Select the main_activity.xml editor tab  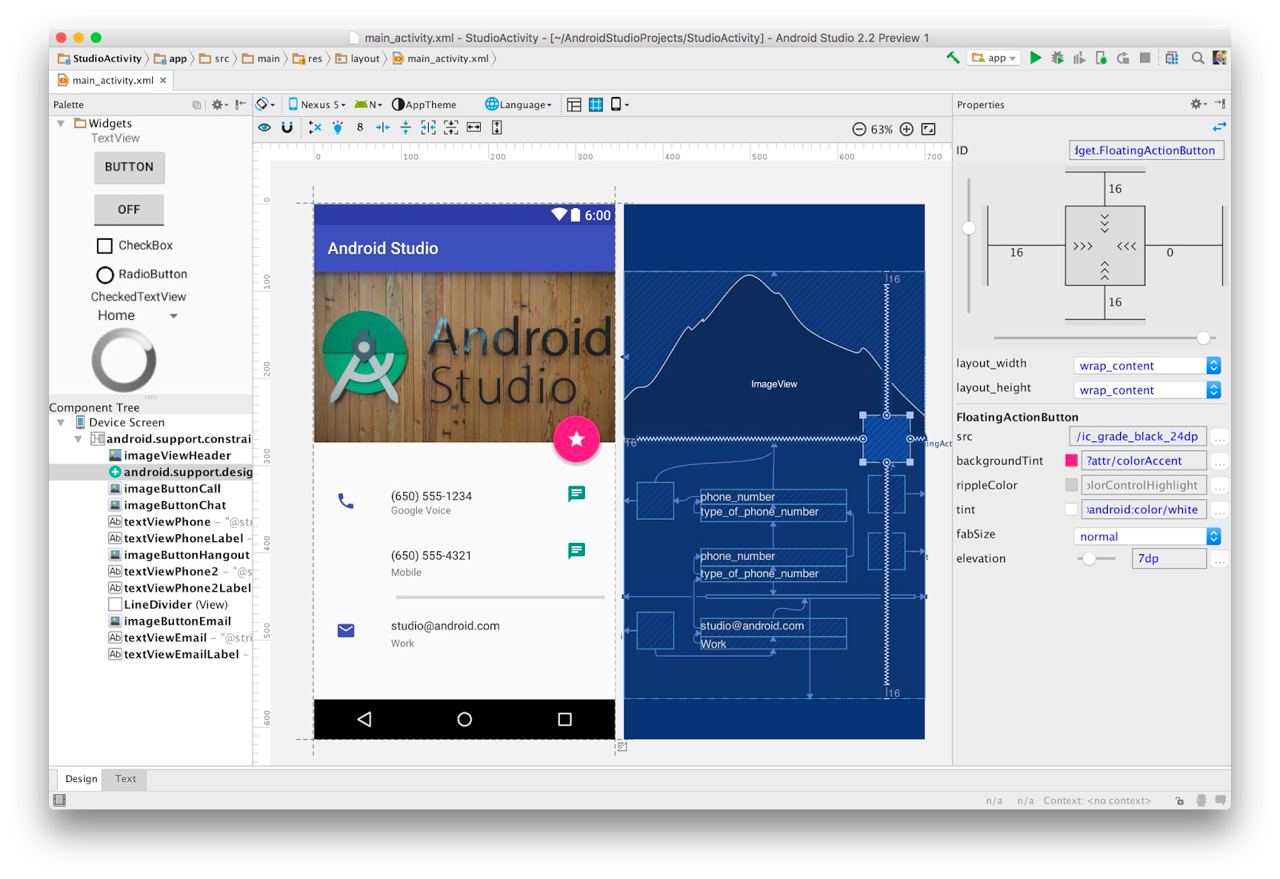click(x=112, y=80)
